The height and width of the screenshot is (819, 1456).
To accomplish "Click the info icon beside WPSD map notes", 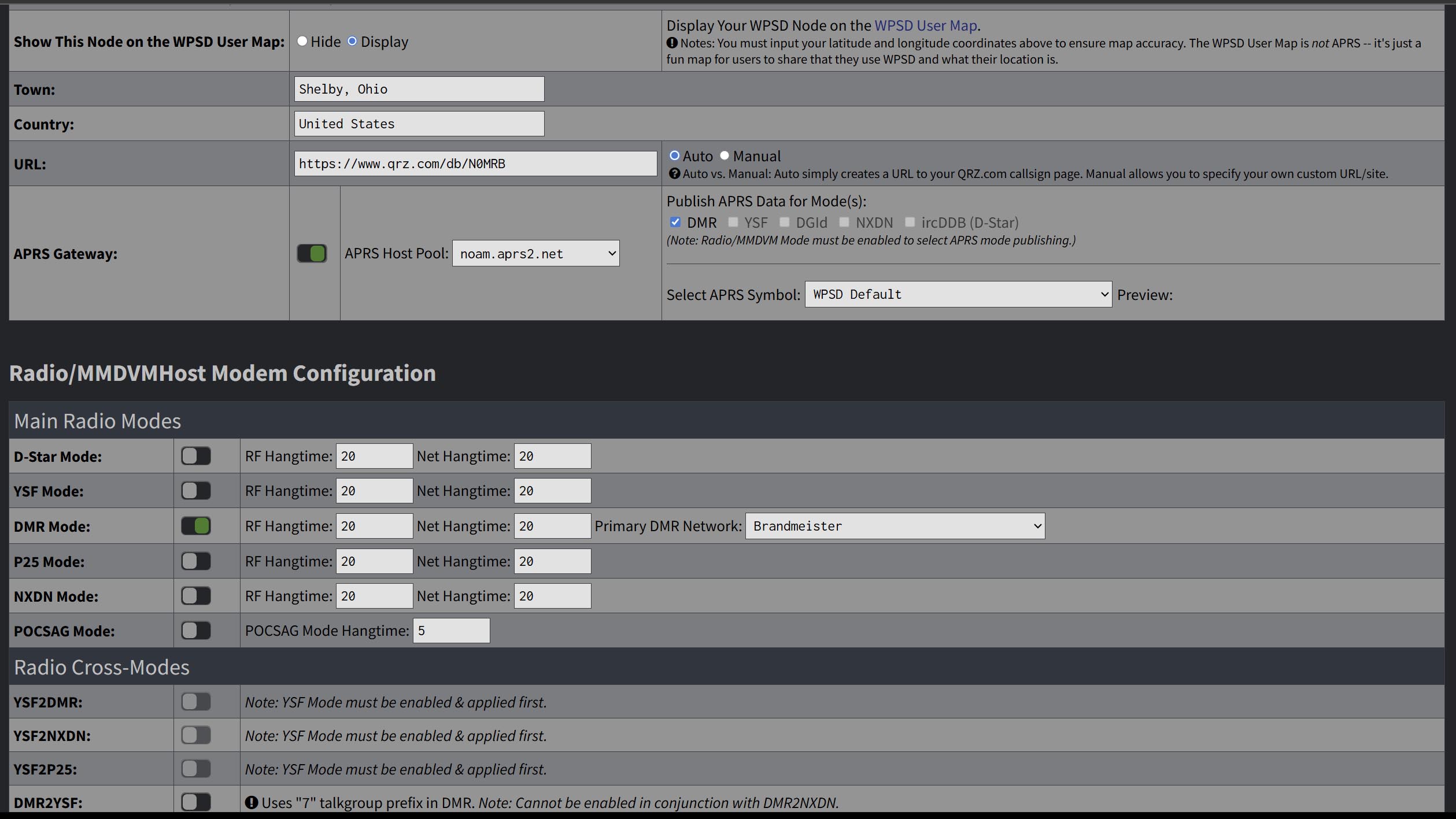I will tap(672, 43).
